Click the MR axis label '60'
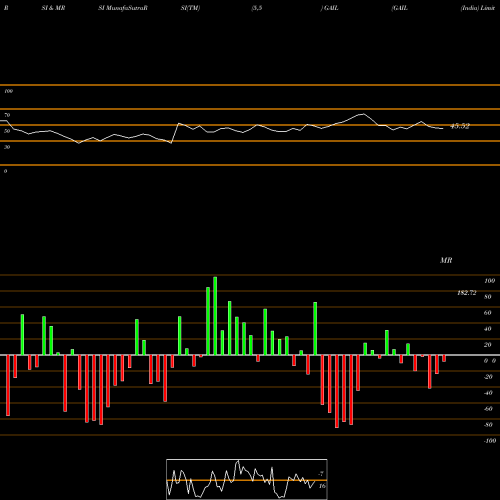This screenshot has width=500, height=500. 488,313
